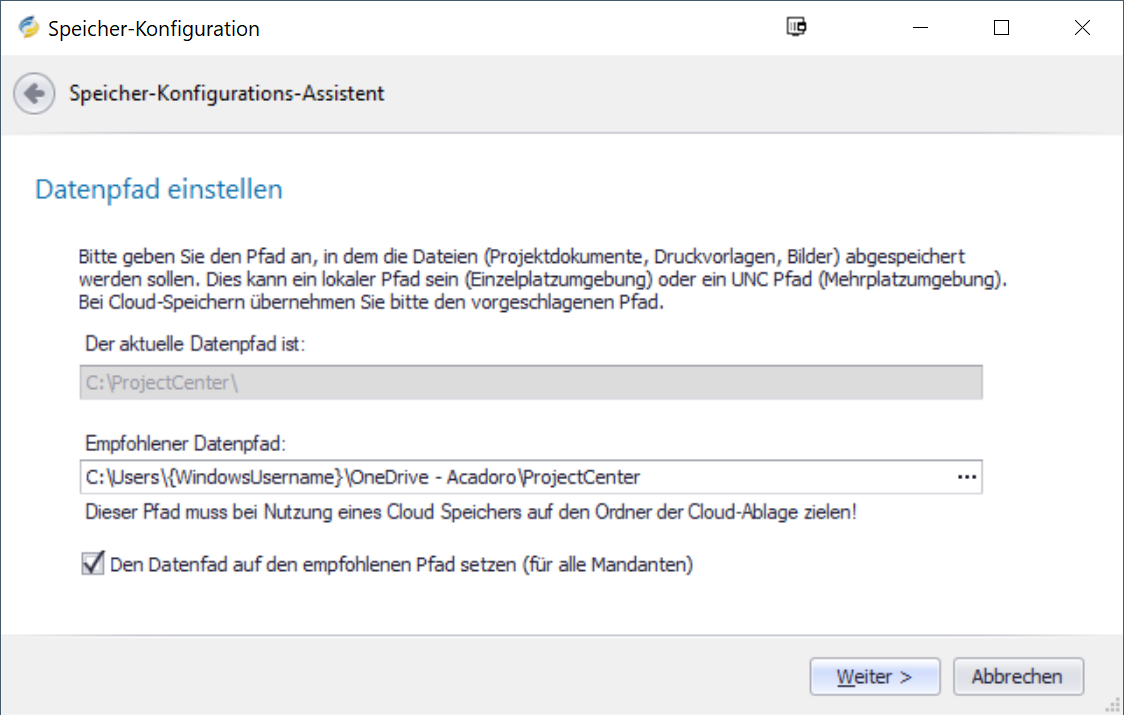Click the screen icon left of minimize
Viewport: 1124px width, 715px height.
[x=796, y=28]
